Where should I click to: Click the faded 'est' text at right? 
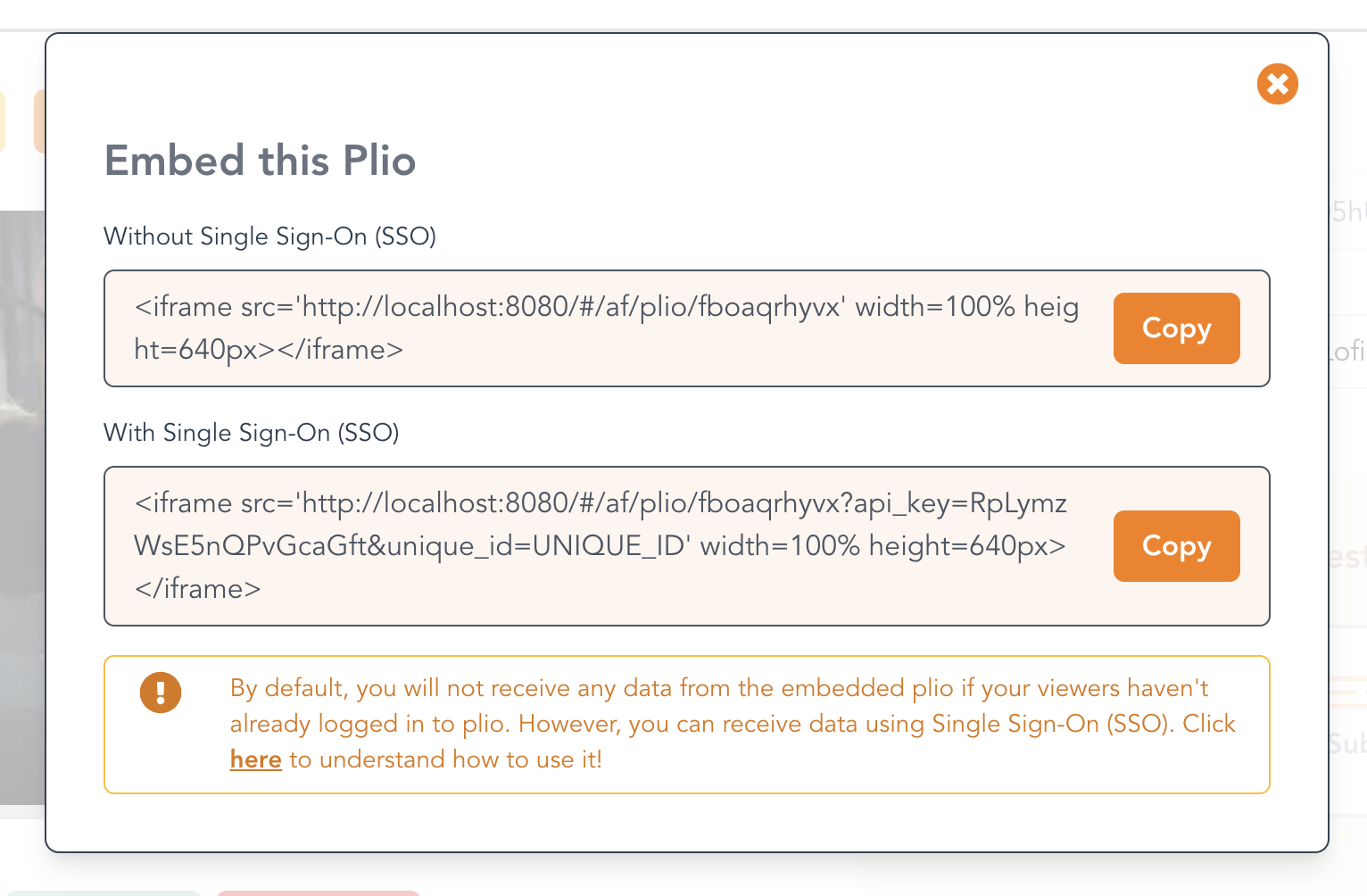pyautogui.click(x=1347, y=558)
